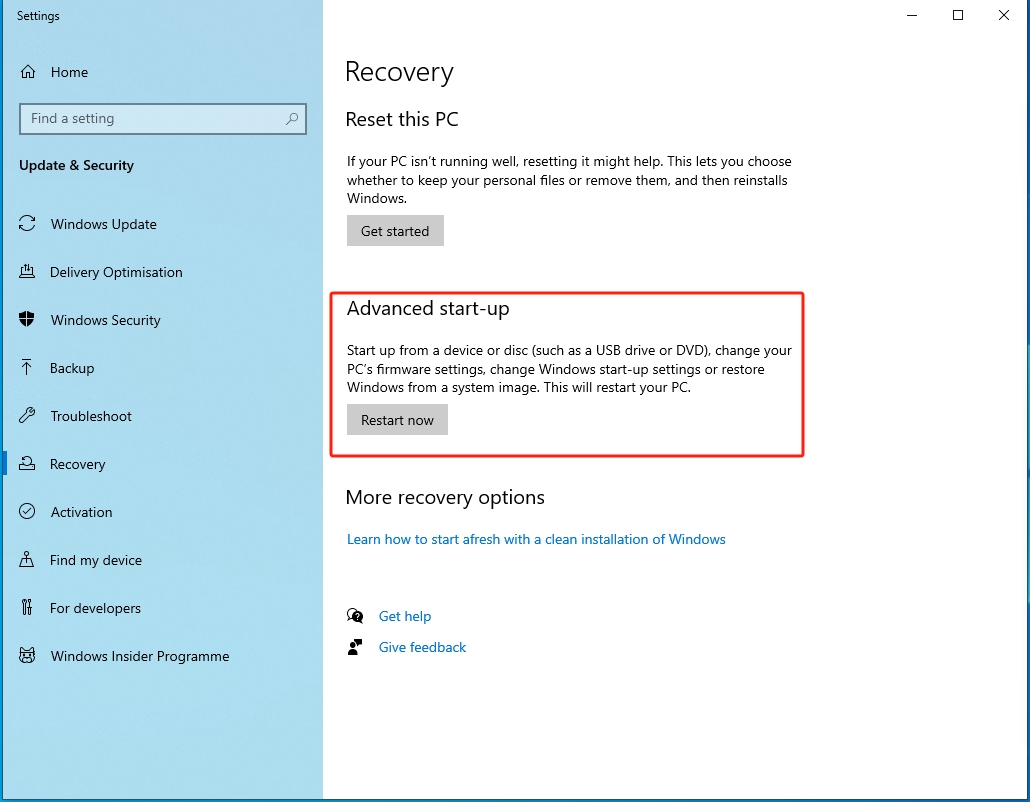This screenshot has height=802, width=1030.
Task: Click the Advanced start-up heading
Action: (428, 308)
